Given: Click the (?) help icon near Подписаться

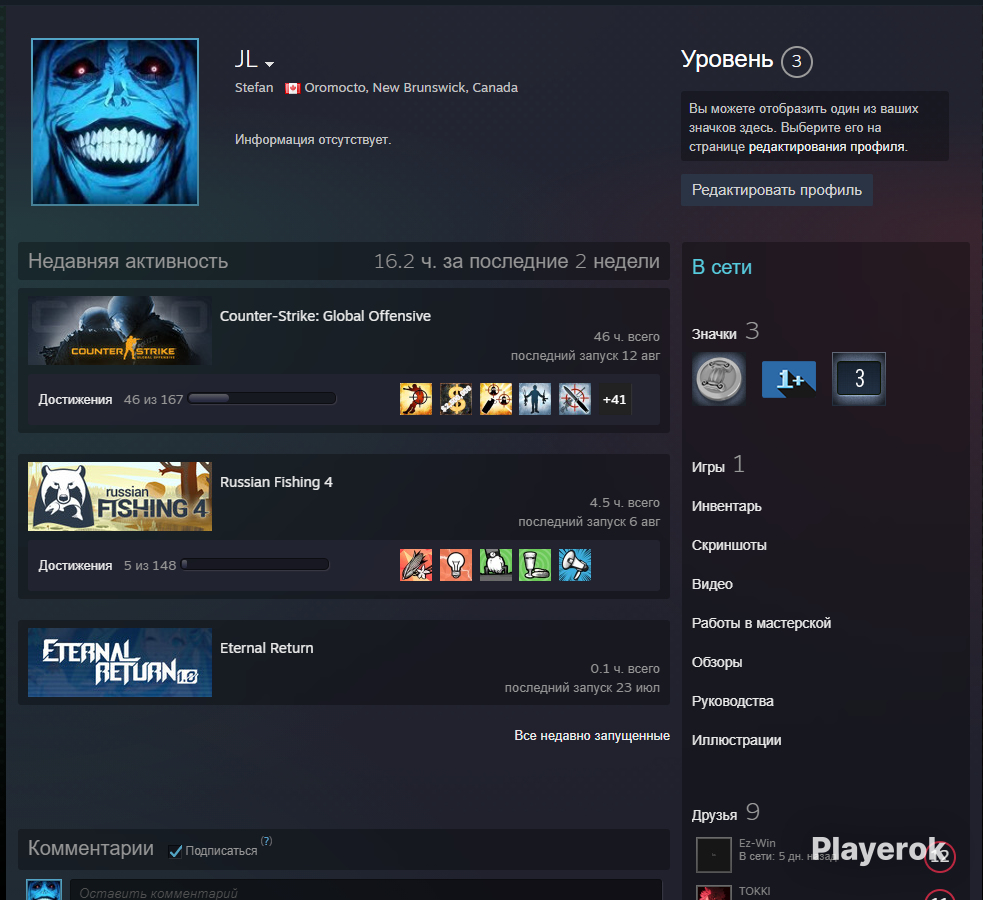Looking at the screenshot, I should pos(266,841).
